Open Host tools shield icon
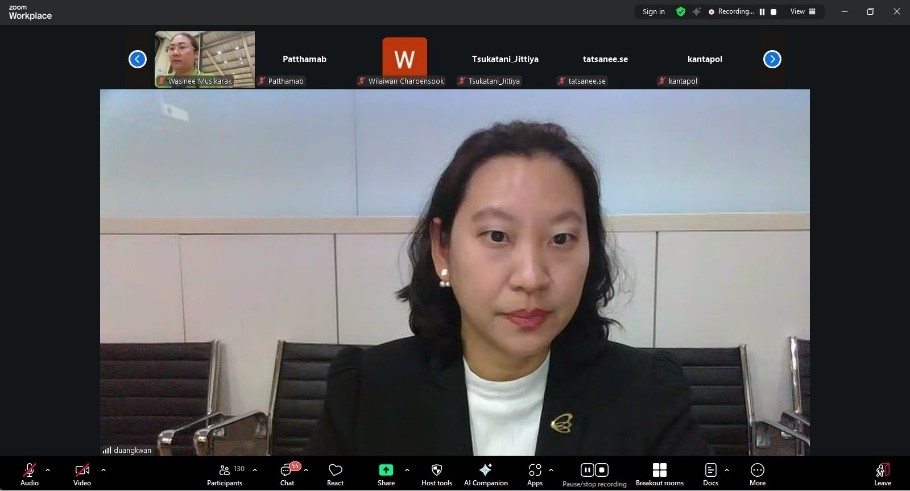Image resolution: width=910 pixels, height=491 pixels. [436, 470]
